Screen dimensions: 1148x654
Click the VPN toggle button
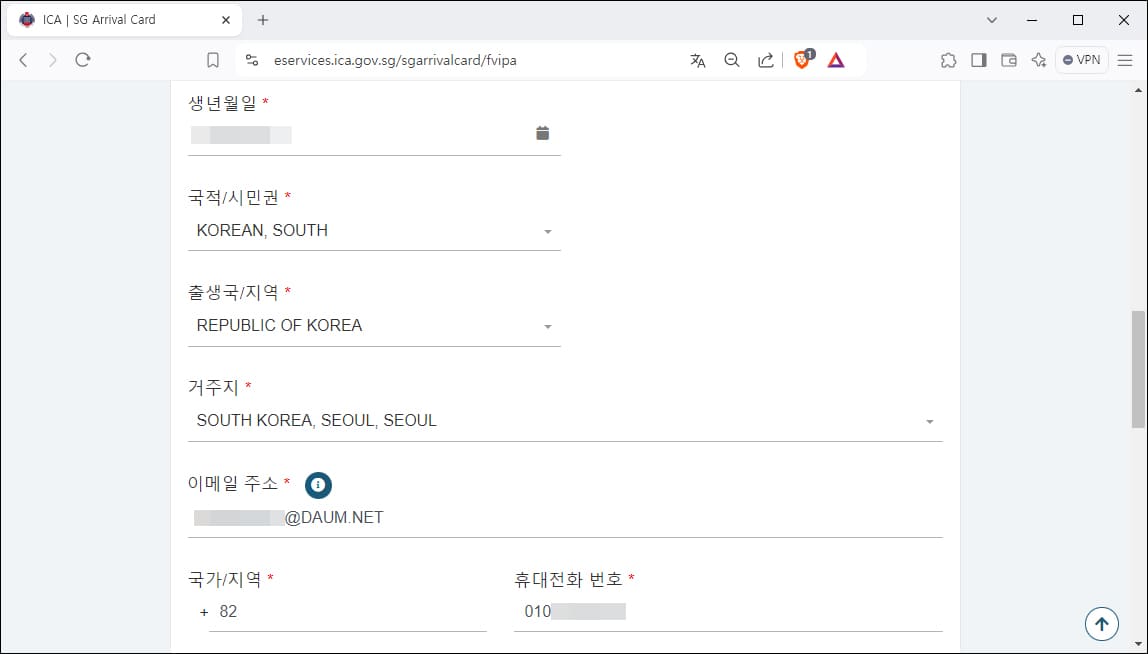tap(1082, 60)
